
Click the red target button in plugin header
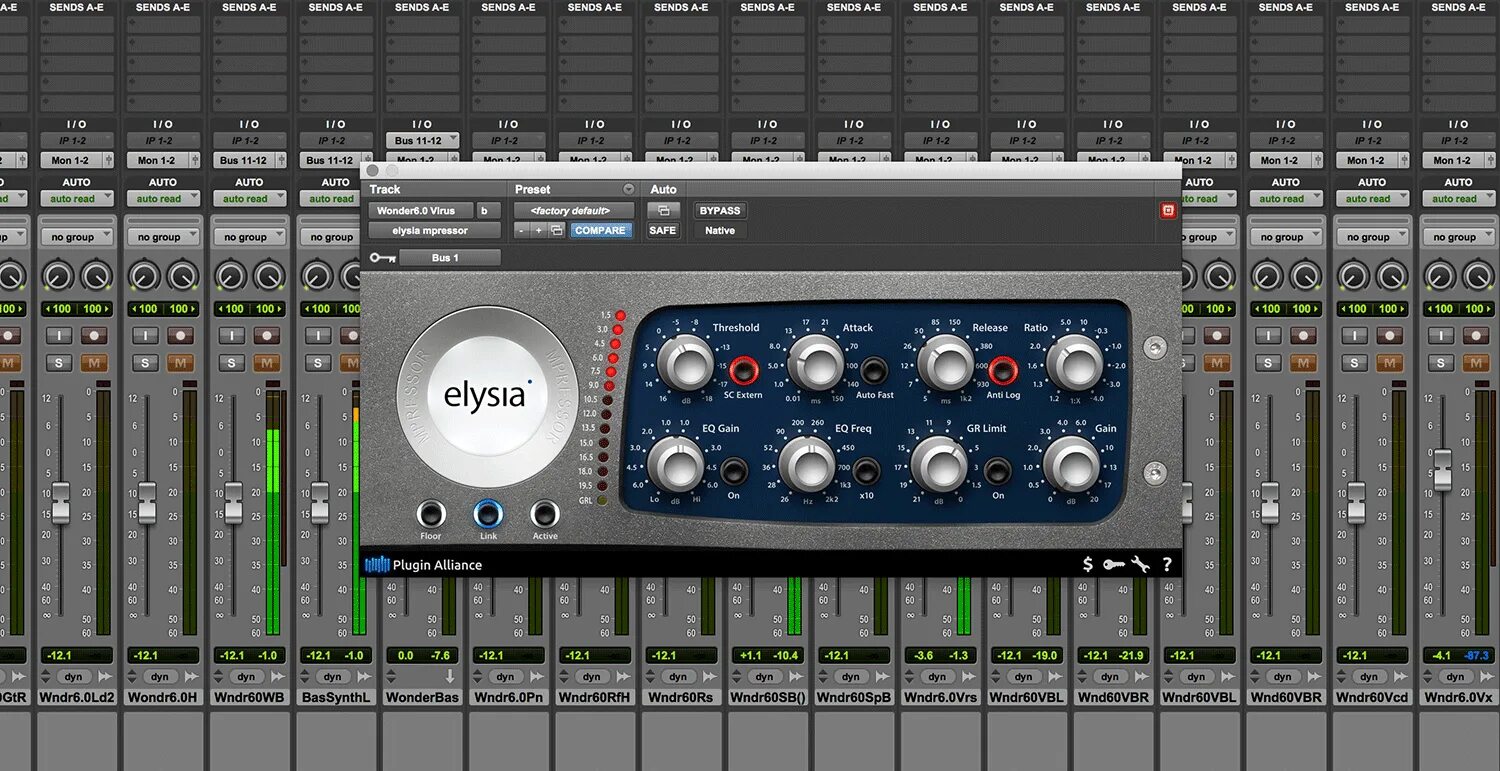[1167, 210]
